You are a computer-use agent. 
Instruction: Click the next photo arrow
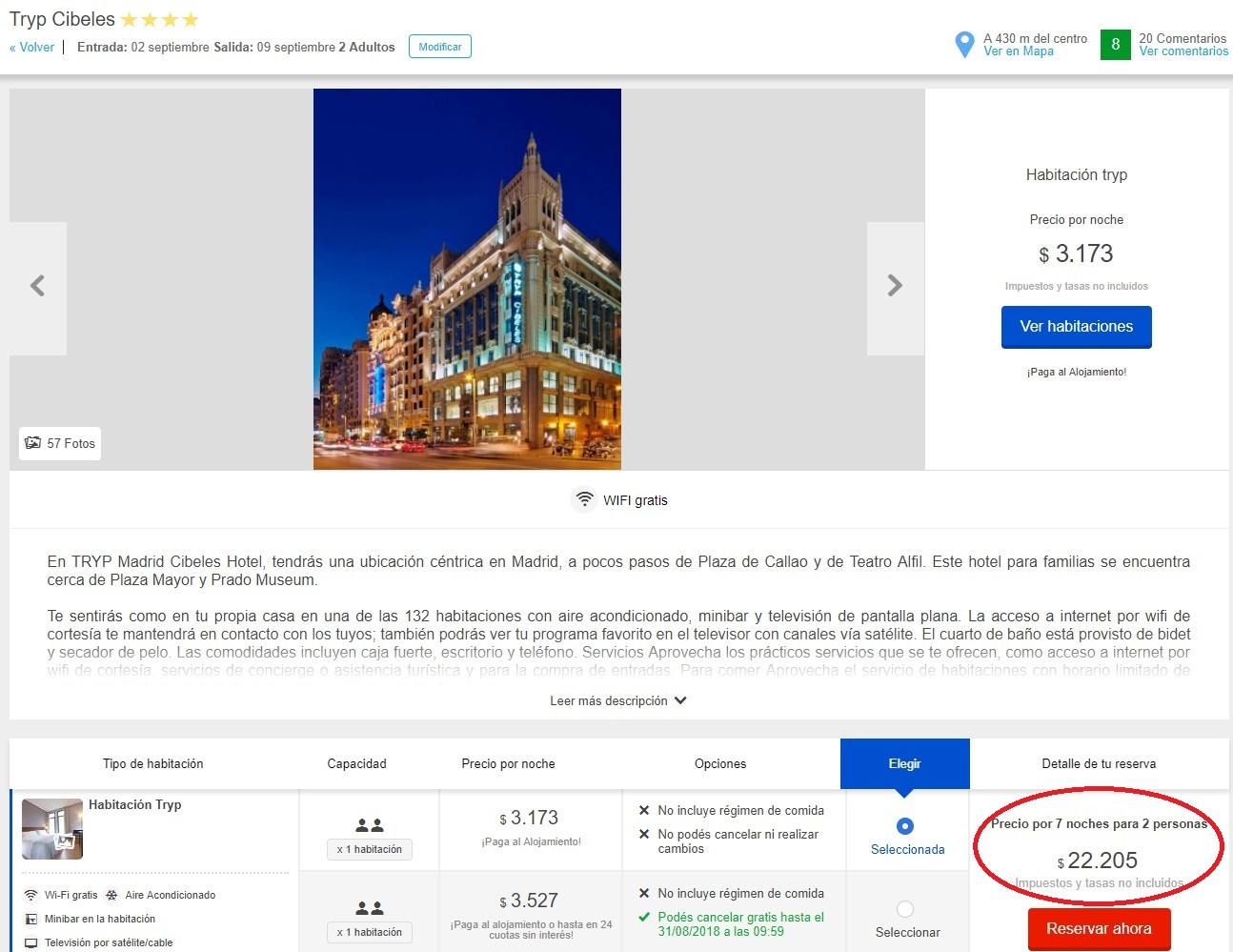pos(895,286)
